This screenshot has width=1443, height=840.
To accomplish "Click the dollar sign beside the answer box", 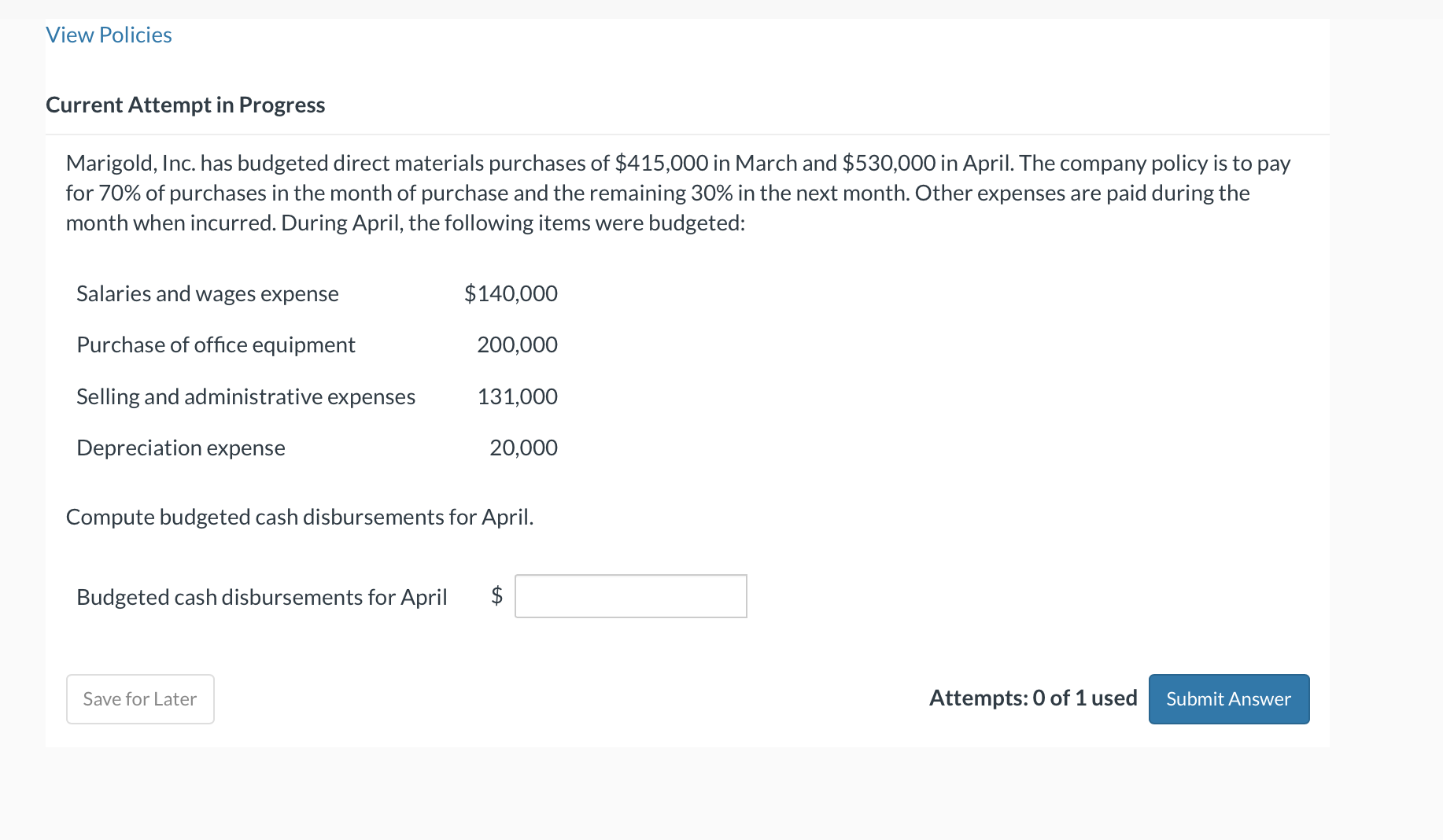I will pos(496,596).
